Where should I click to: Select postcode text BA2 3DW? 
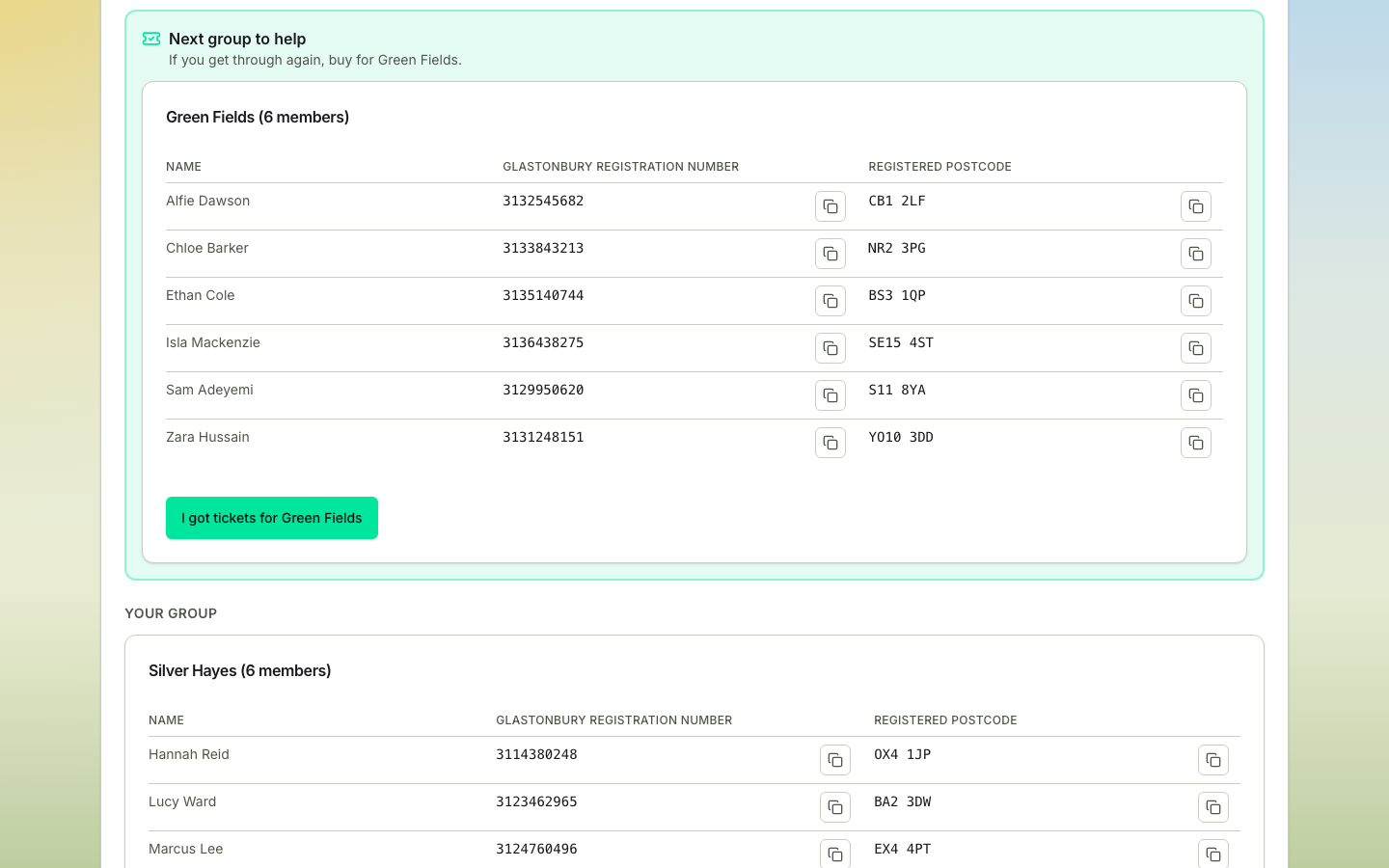point(903,801)
